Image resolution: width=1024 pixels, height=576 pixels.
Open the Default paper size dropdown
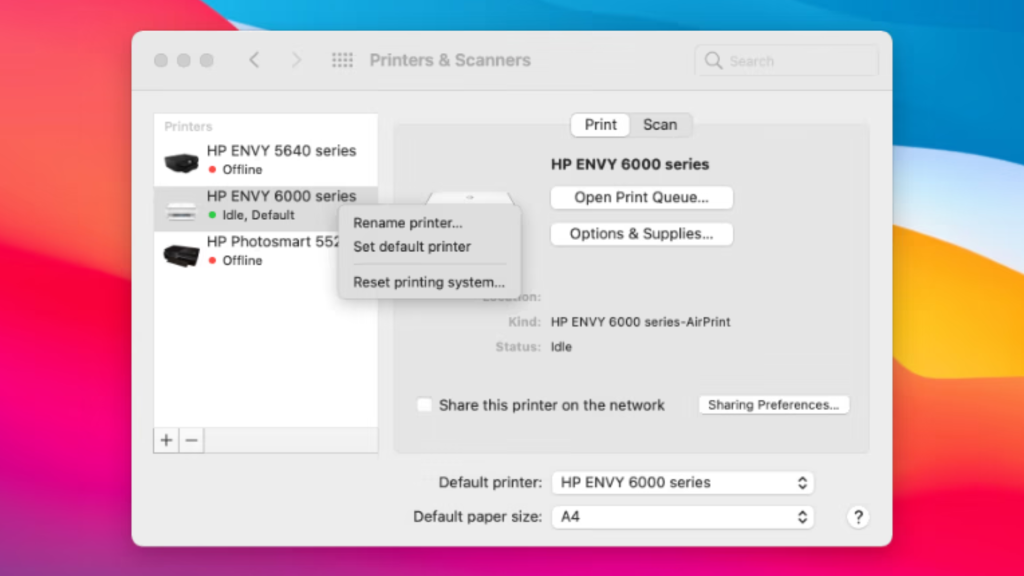[683, 517]
